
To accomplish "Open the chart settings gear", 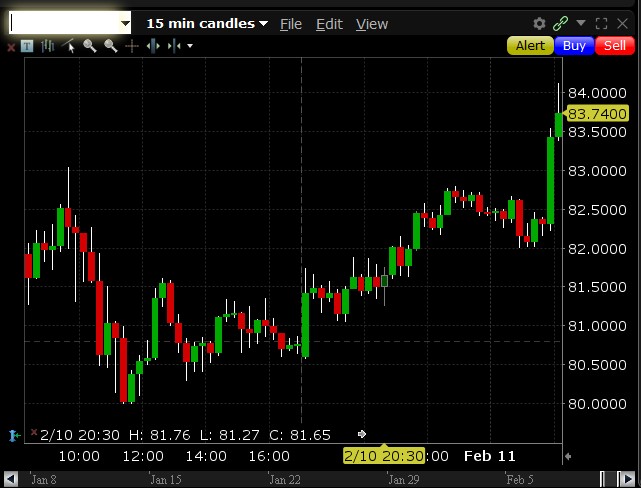I will (540, 24).
